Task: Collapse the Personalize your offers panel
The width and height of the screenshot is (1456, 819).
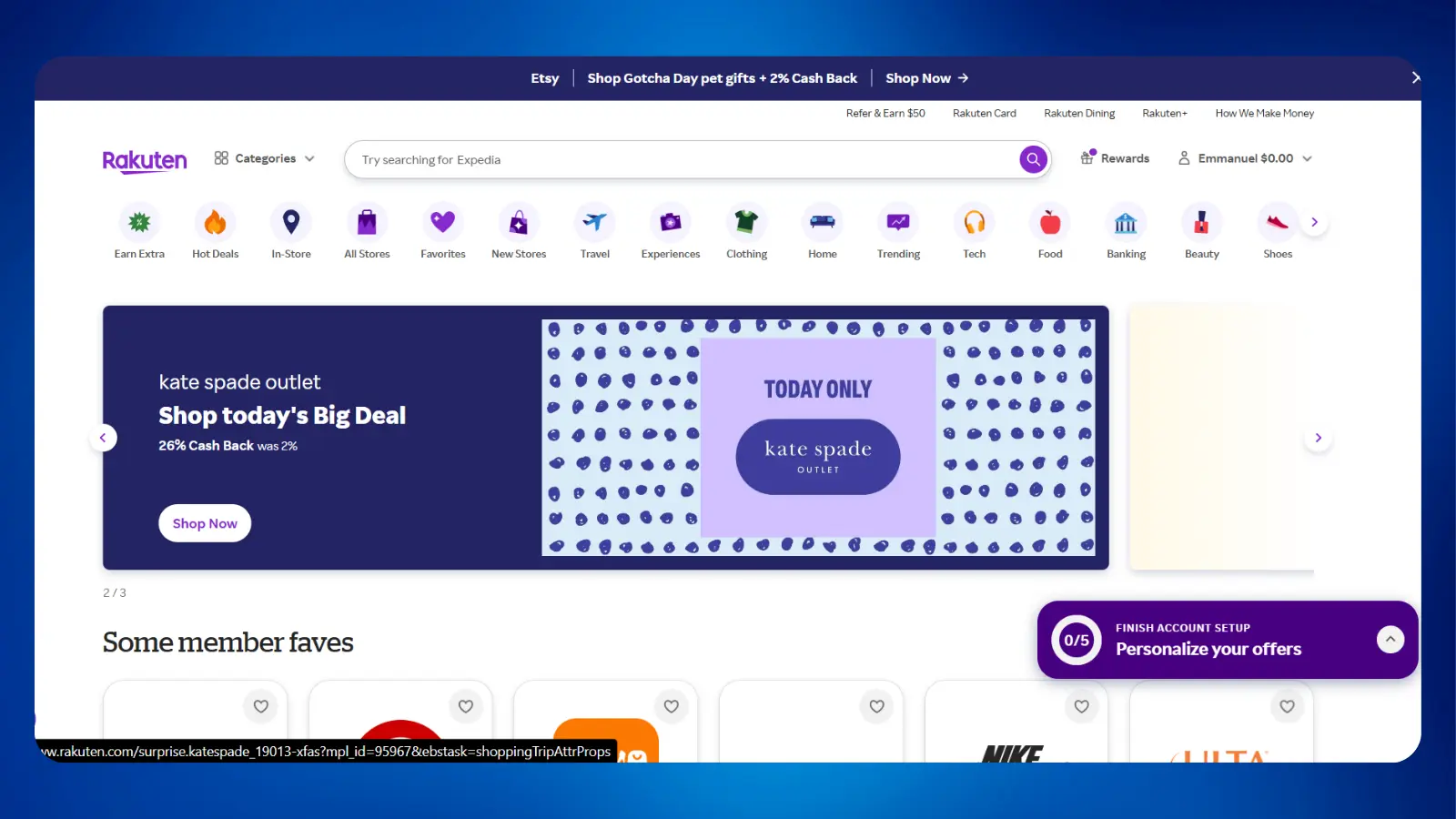Action: point(1390,640)
